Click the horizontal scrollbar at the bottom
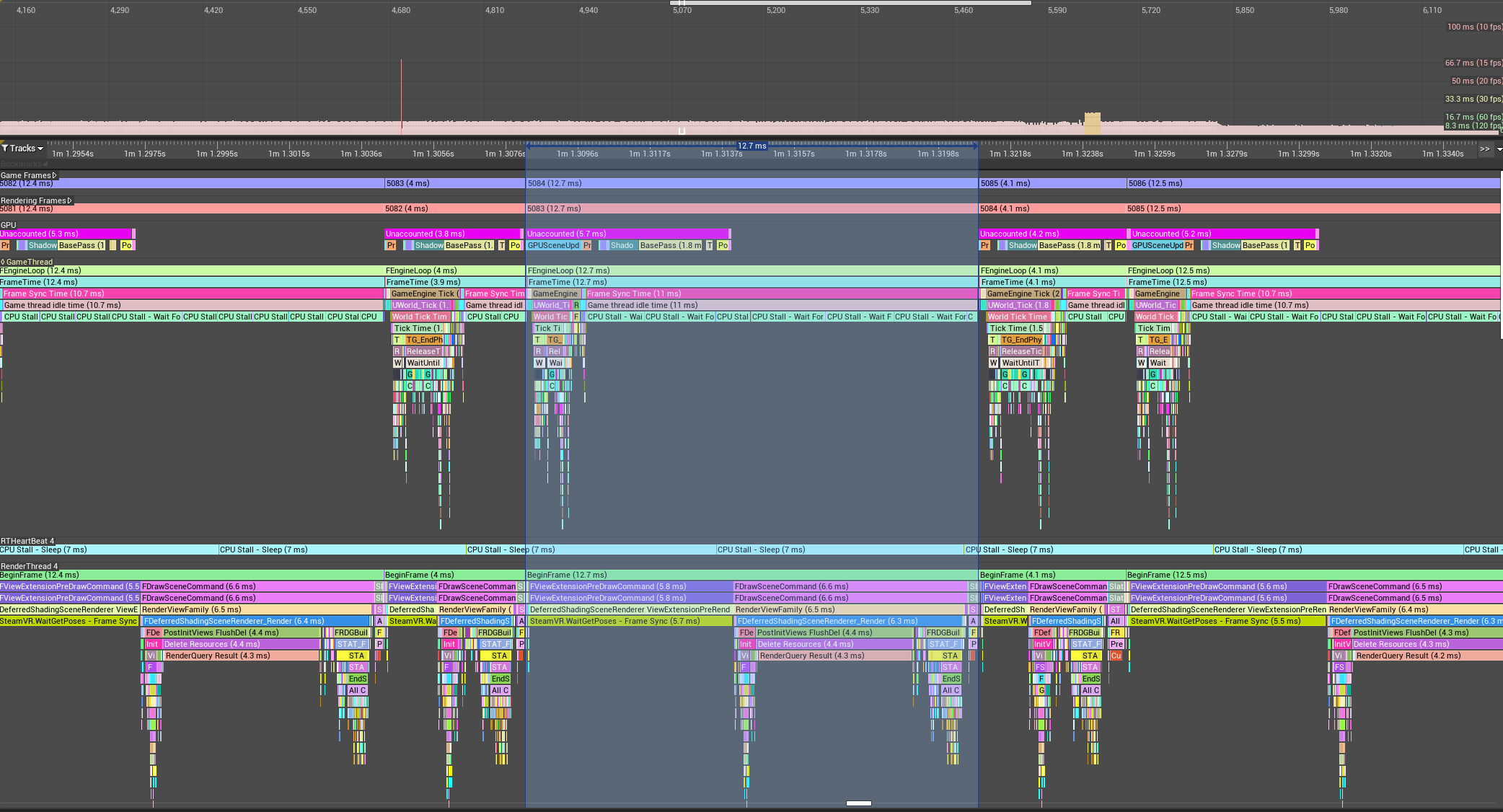The width and height of the screenshot is (1503, 812). click(x=858, y=803)
